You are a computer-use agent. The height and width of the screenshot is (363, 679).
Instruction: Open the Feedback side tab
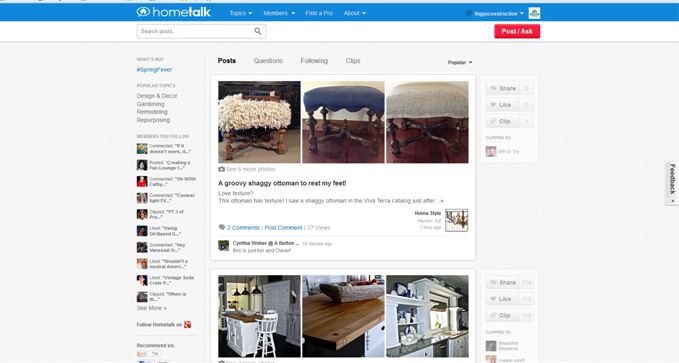[672, 183]
